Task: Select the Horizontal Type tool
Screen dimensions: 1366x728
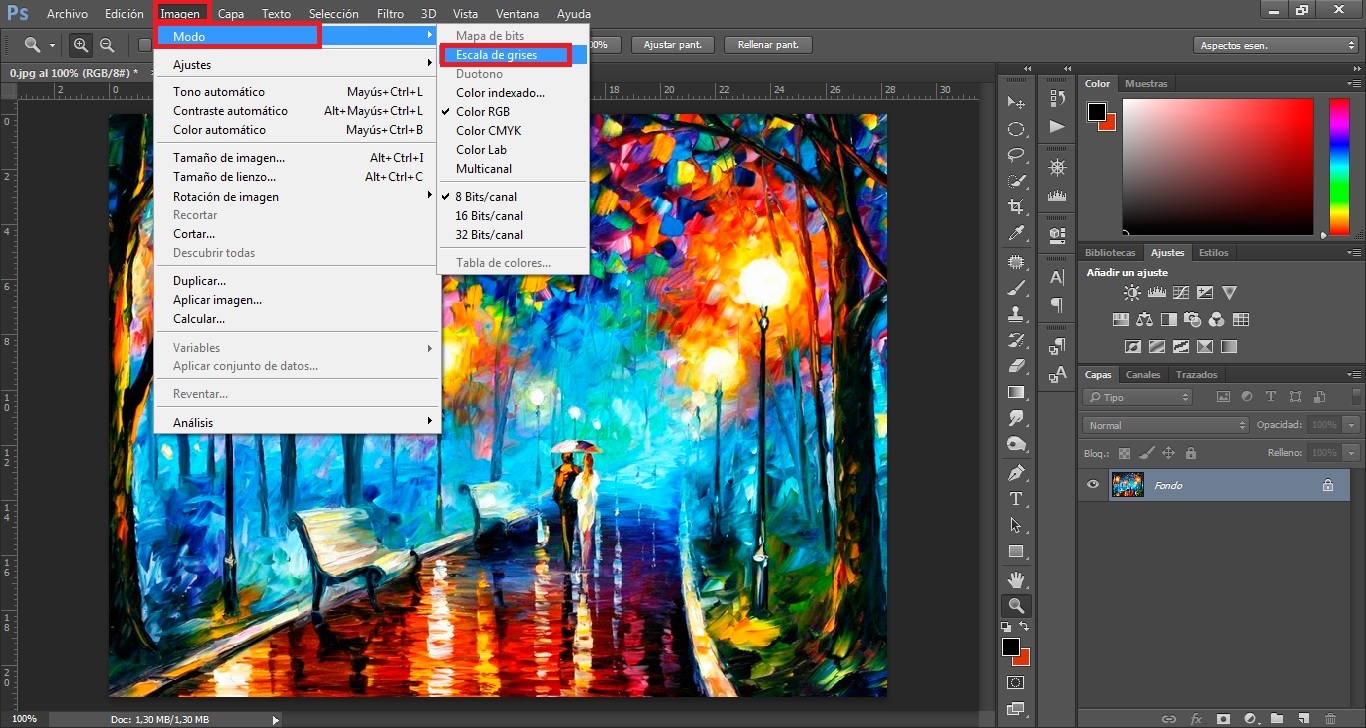Action: click(x=1016, y=498)
